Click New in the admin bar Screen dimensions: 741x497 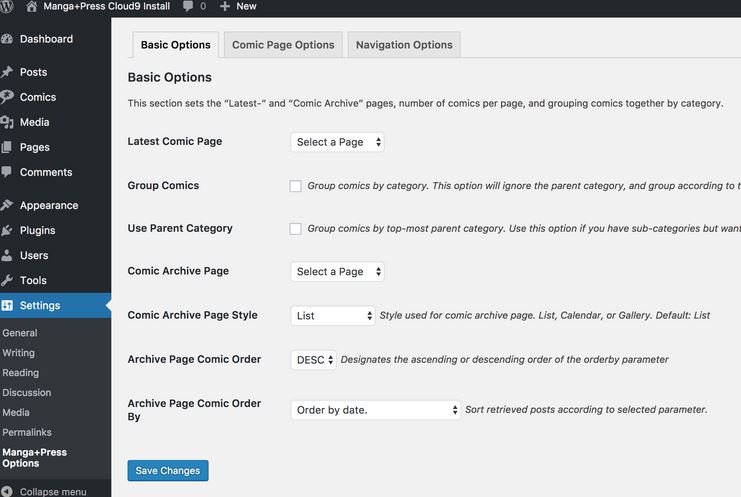coord(246,6)
